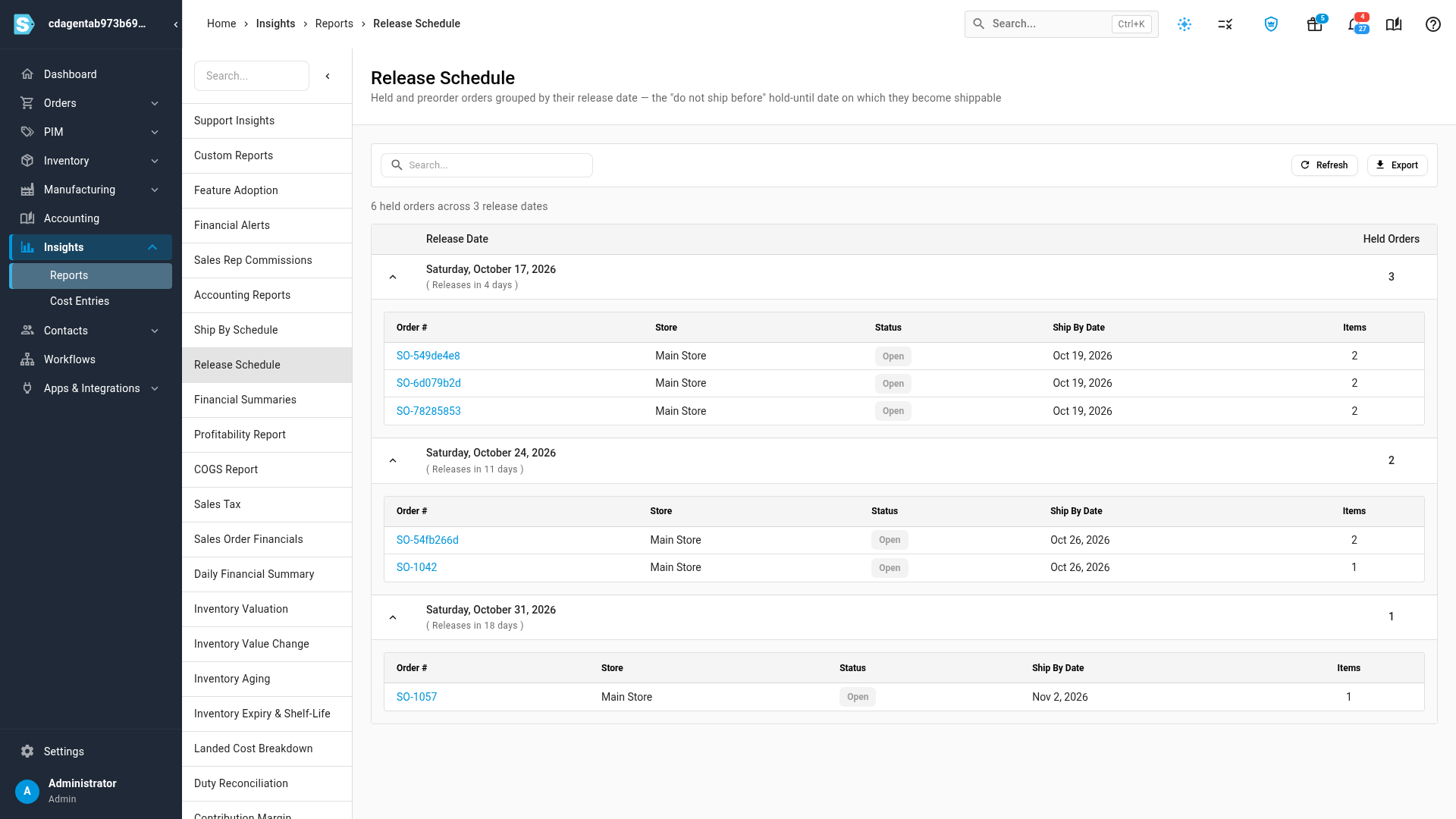Screen dimensions: 1456x819
Task: Open Dashboard from the sidebar
Action: point(91,74)
